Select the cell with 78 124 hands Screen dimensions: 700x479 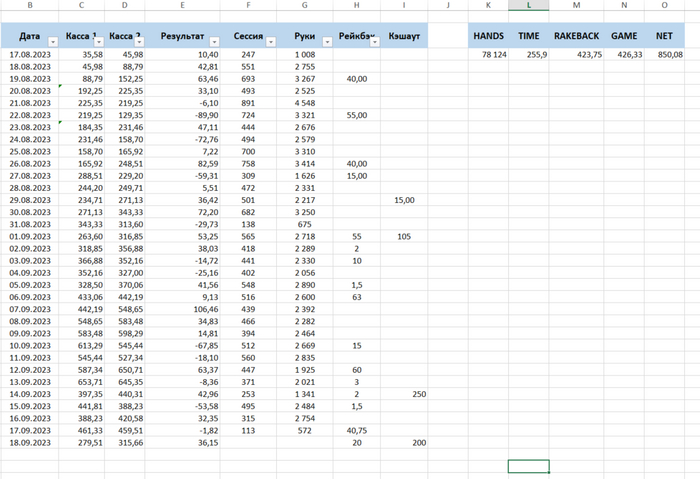point(488,54)
